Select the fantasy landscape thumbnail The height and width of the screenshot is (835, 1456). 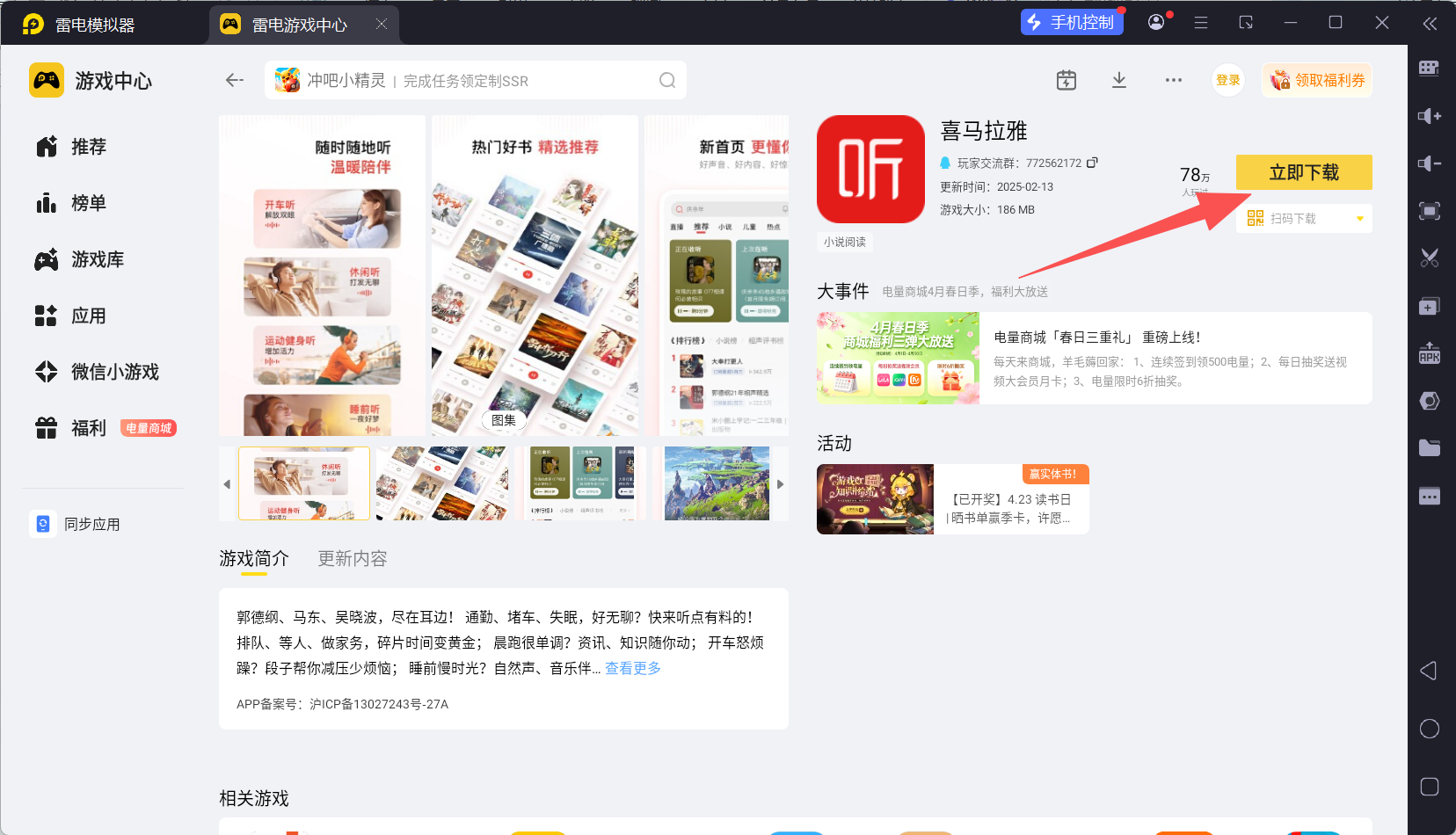[717, 483]
